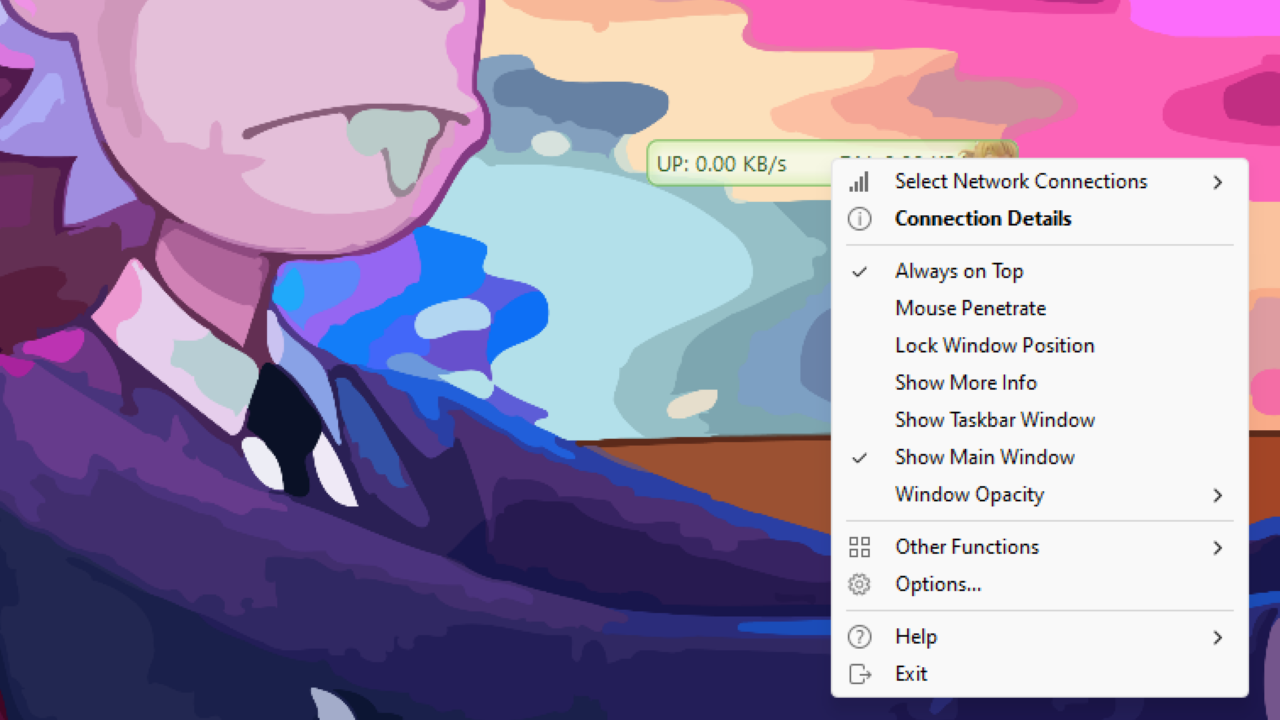Expand the Other Functions submenu arrow
The width and height of the screenshot is (1280, 720).
point(1217,547)
